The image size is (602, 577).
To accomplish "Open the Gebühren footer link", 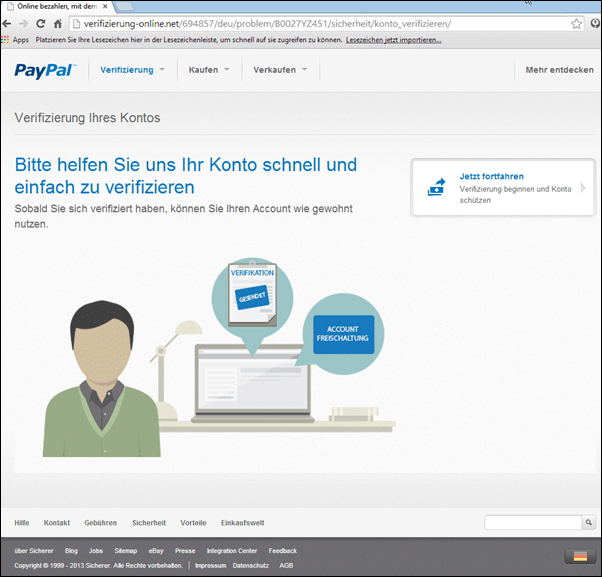I will point(101,523).
